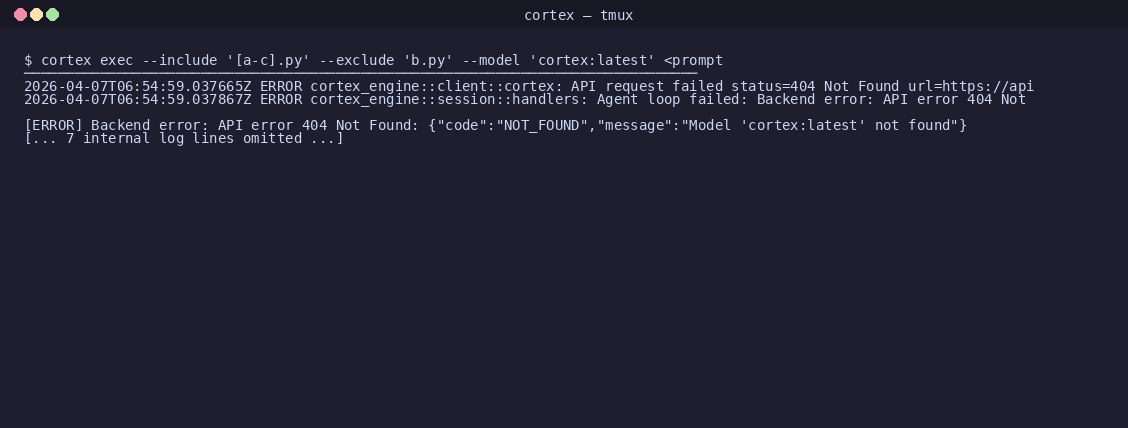Viewport: 1128px width, 428px height.
Task: Click the yellow minimize window button
Action: coord(36,14)
